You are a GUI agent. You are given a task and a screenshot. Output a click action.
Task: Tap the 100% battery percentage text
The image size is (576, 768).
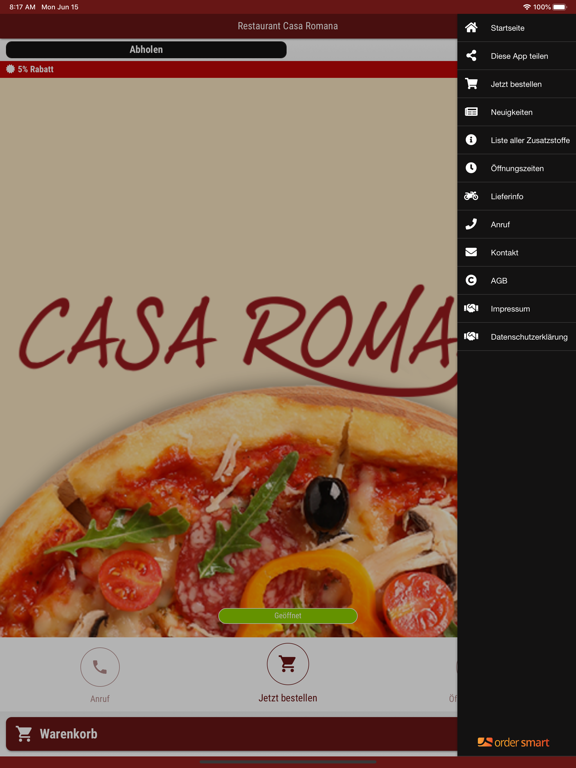click(542, 7)
